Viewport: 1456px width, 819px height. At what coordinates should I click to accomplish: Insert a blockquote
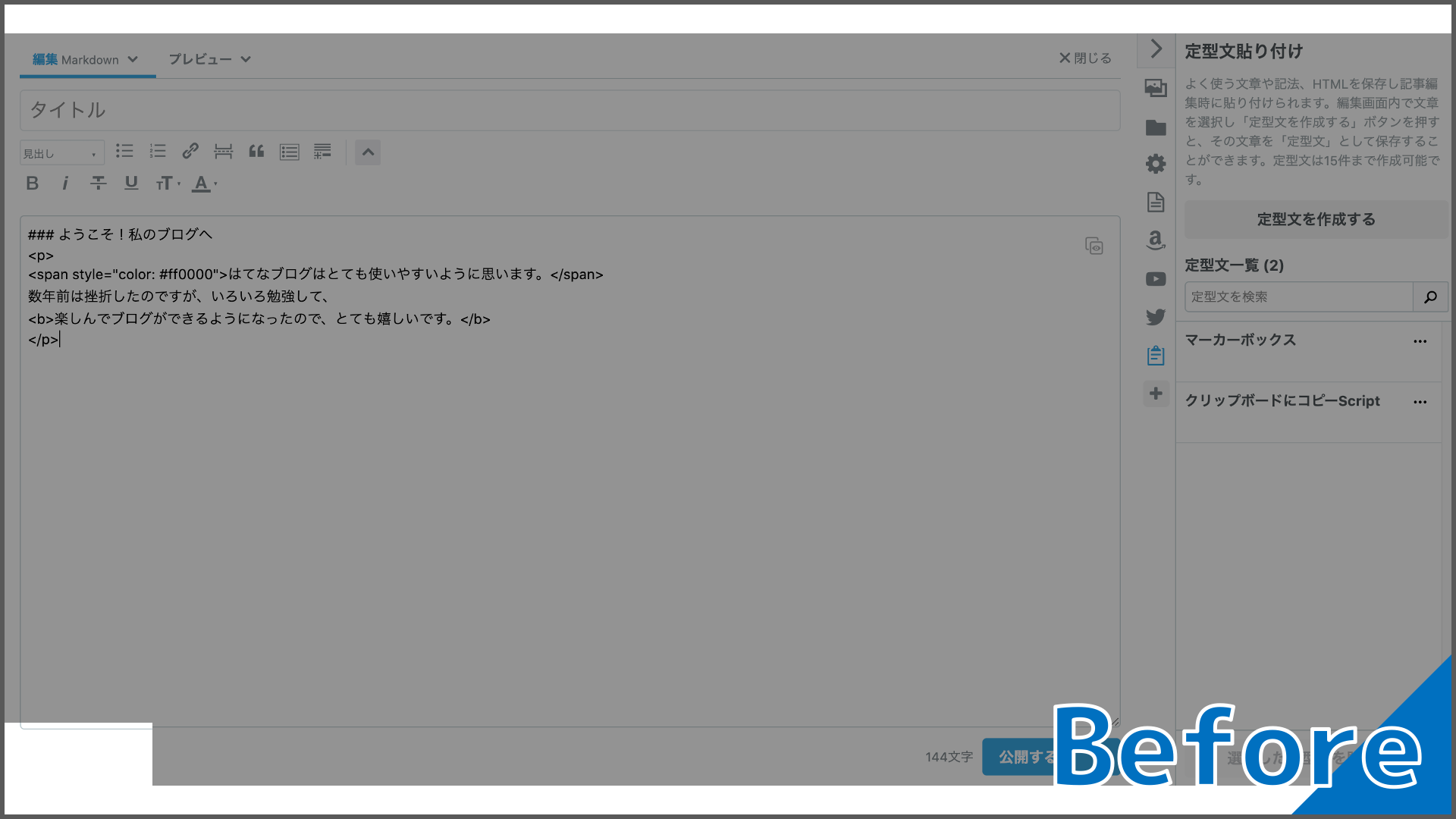256,152
